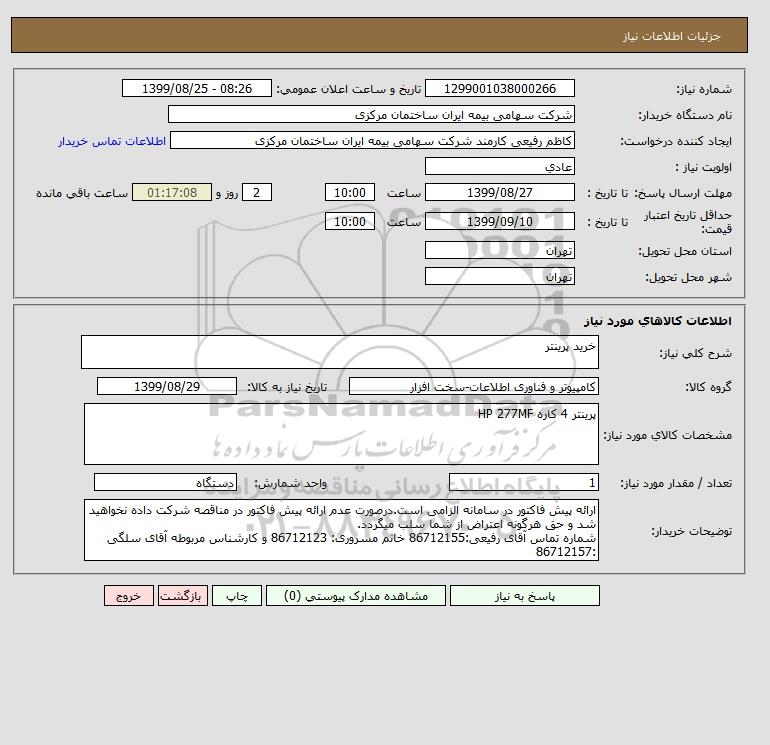Click response deadline date 1399/08/27

pyautogui.click(x=500, y=193)
